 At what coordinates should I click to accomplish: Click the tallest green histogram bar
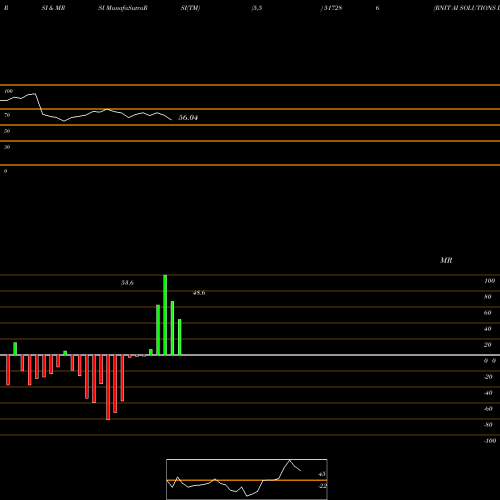click(x=165, y=315)
